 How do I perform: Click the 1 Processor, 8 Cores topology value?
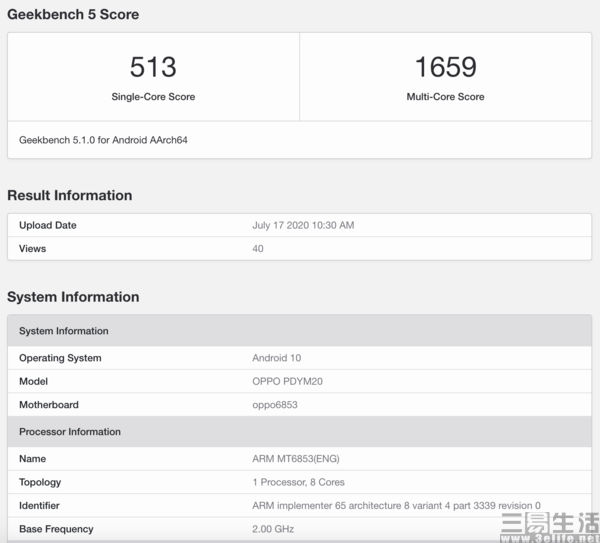(x=298, y=481)
